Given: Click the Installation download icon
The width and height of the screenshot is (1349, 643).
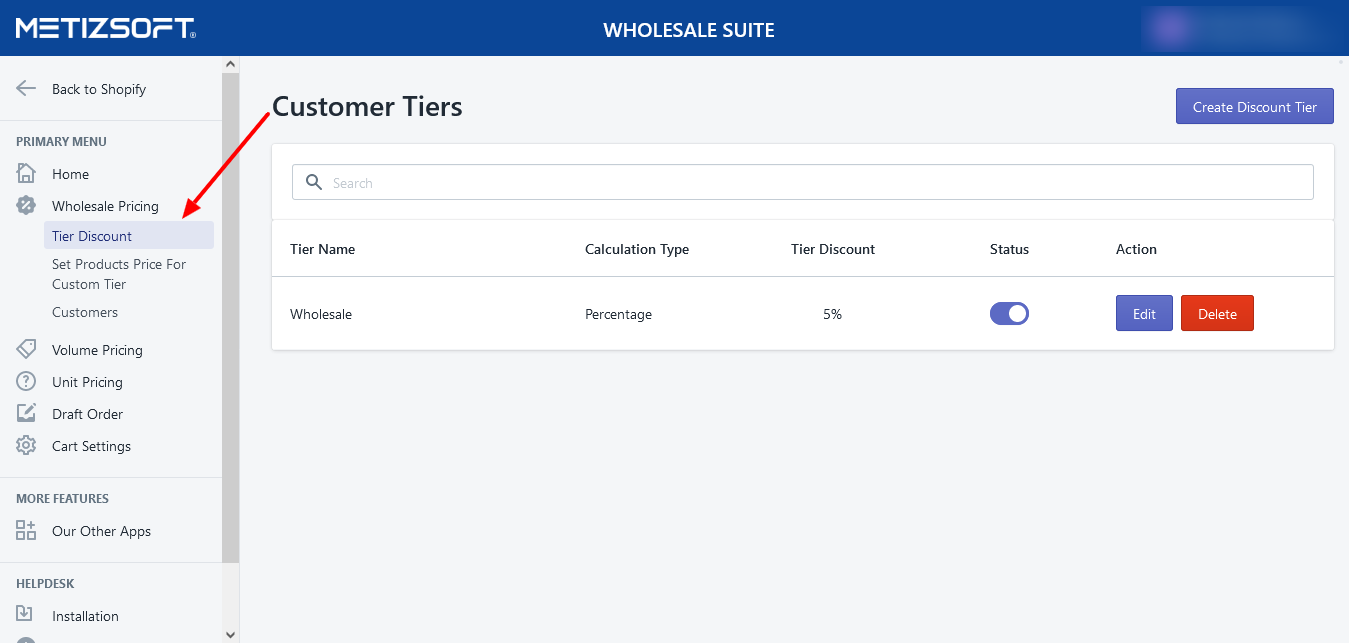Looking at the screenshot, I should [x=26, y=615].
